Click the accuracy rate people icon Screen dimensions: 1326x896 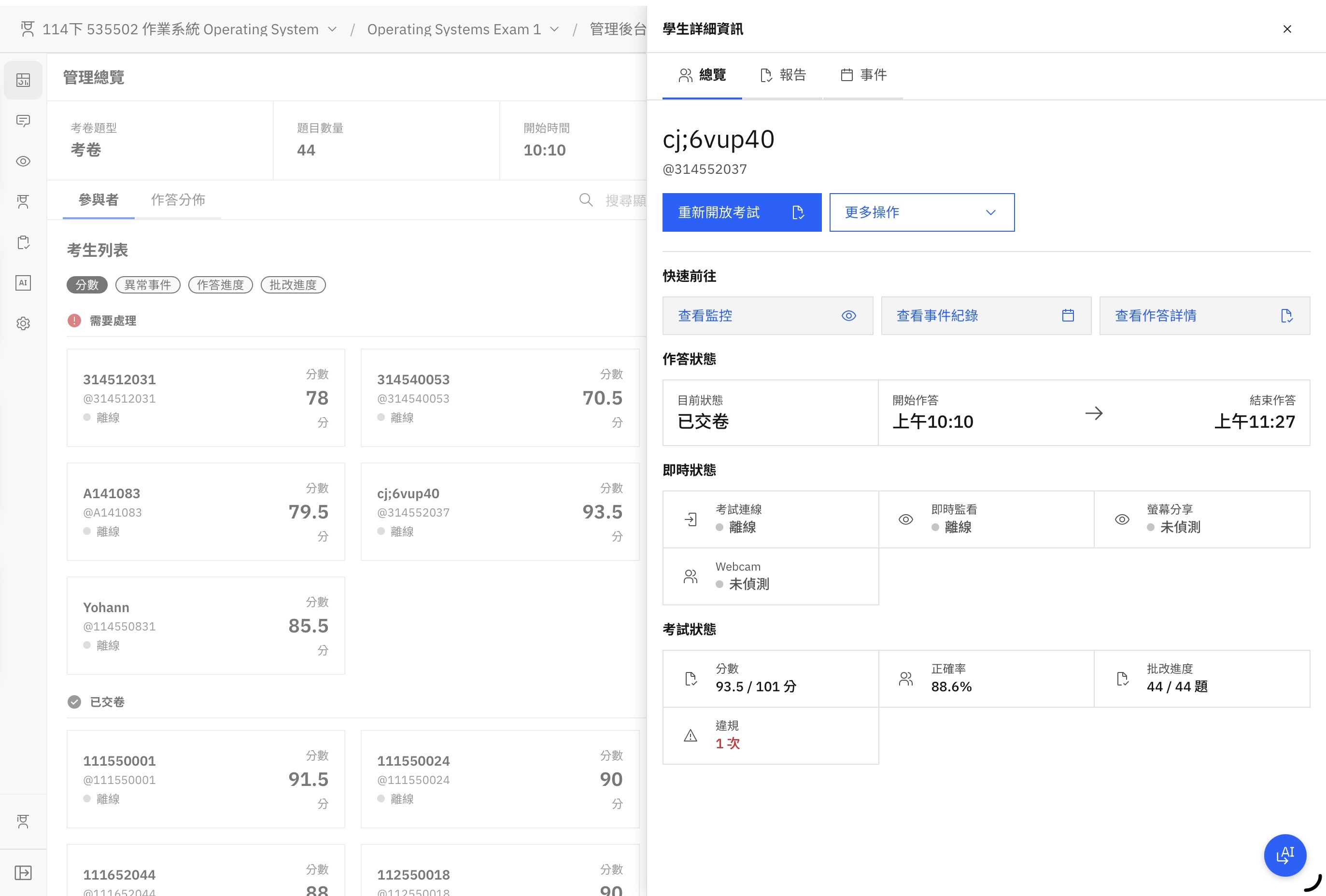tap(906, 679)
